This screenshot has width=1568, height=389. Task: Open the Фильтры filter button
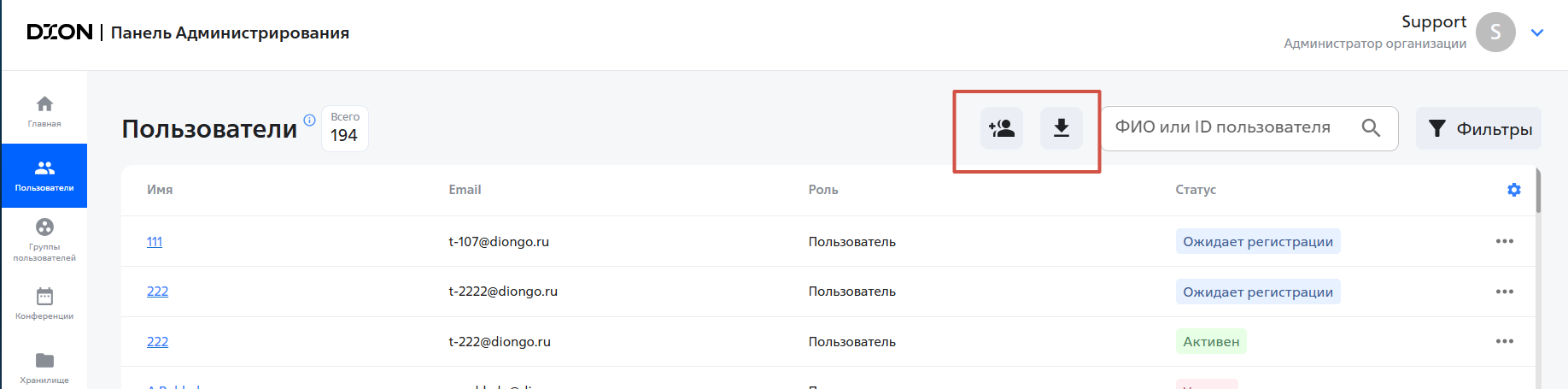pyautogui.click(x=1478, y=128)
